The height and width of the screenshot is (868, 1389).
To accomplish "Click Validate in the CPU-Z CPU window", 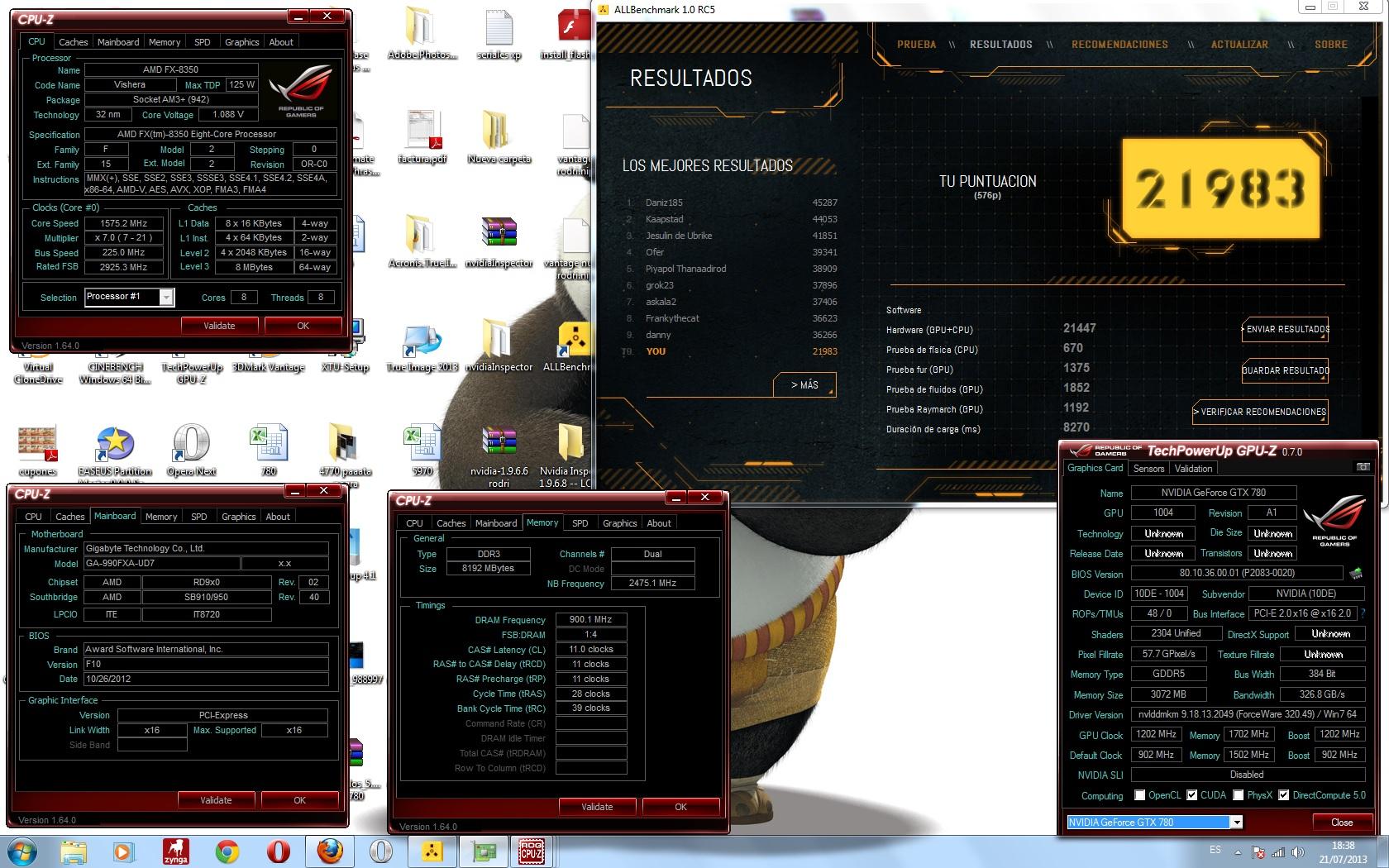I will (219, 326).
